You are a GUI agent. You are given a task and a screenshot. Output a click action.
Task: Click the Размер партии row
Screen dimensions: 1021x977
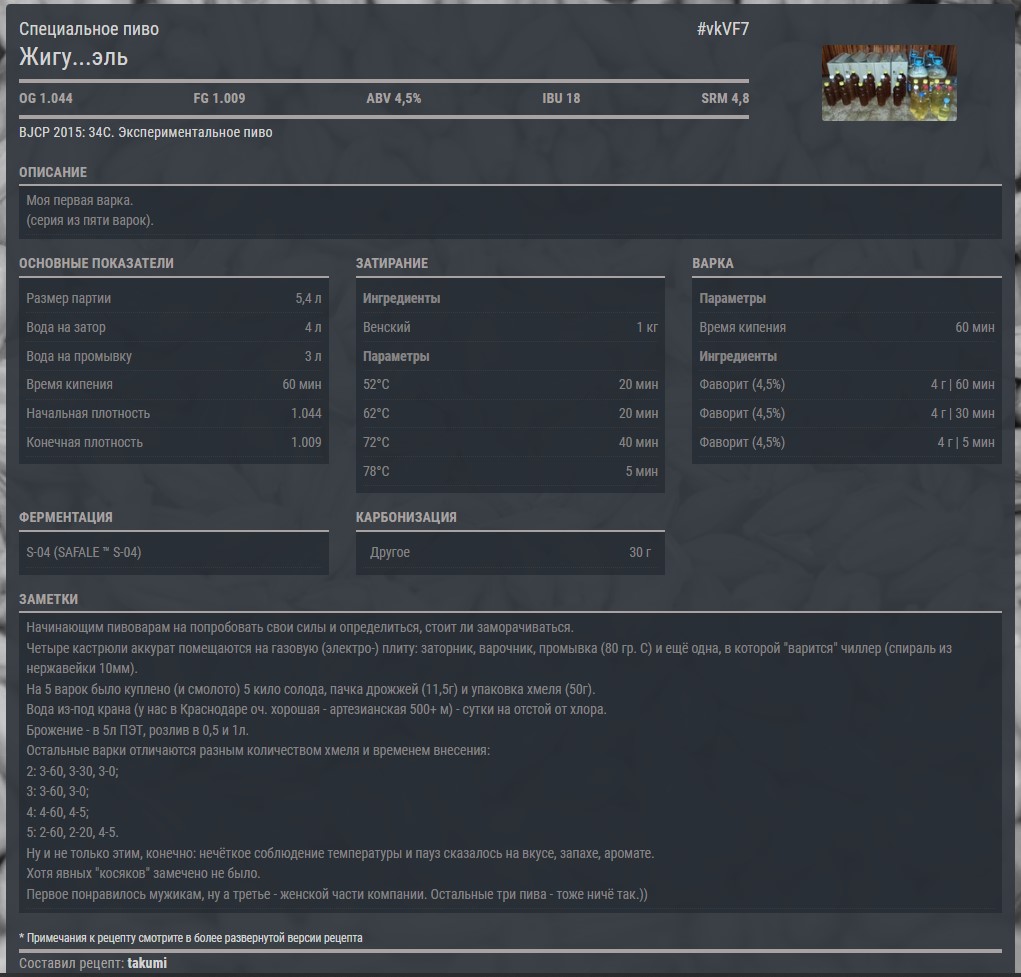(174, 298)
